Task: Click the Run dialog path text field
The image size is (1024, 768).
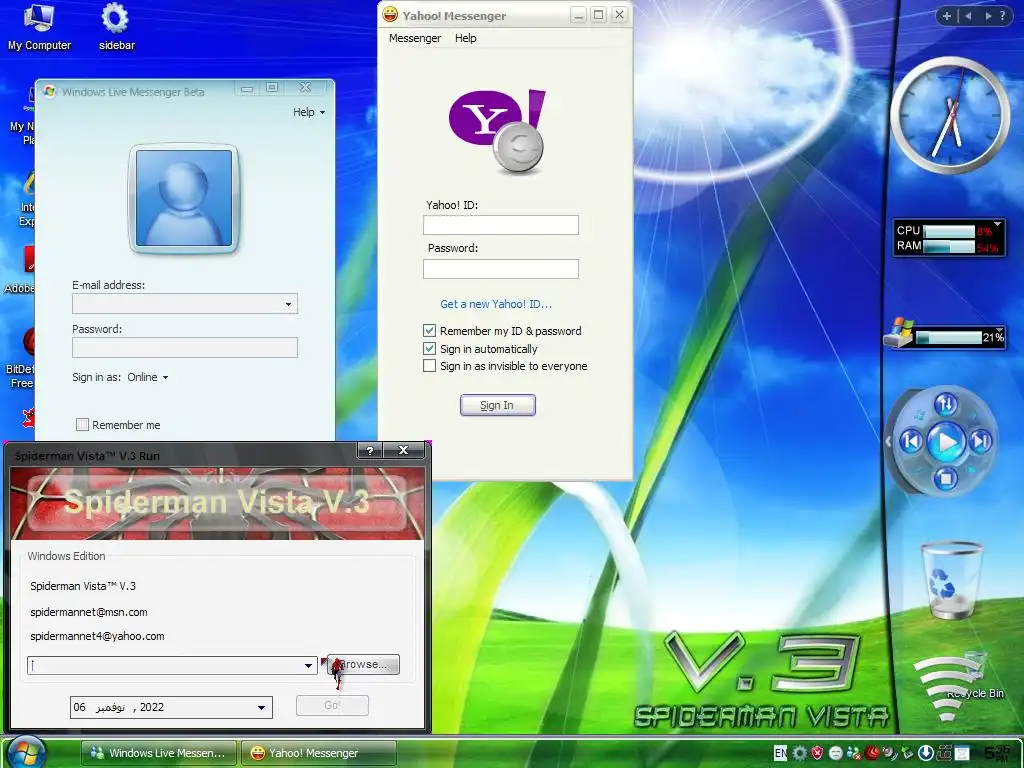Action: tap(165, 665)
